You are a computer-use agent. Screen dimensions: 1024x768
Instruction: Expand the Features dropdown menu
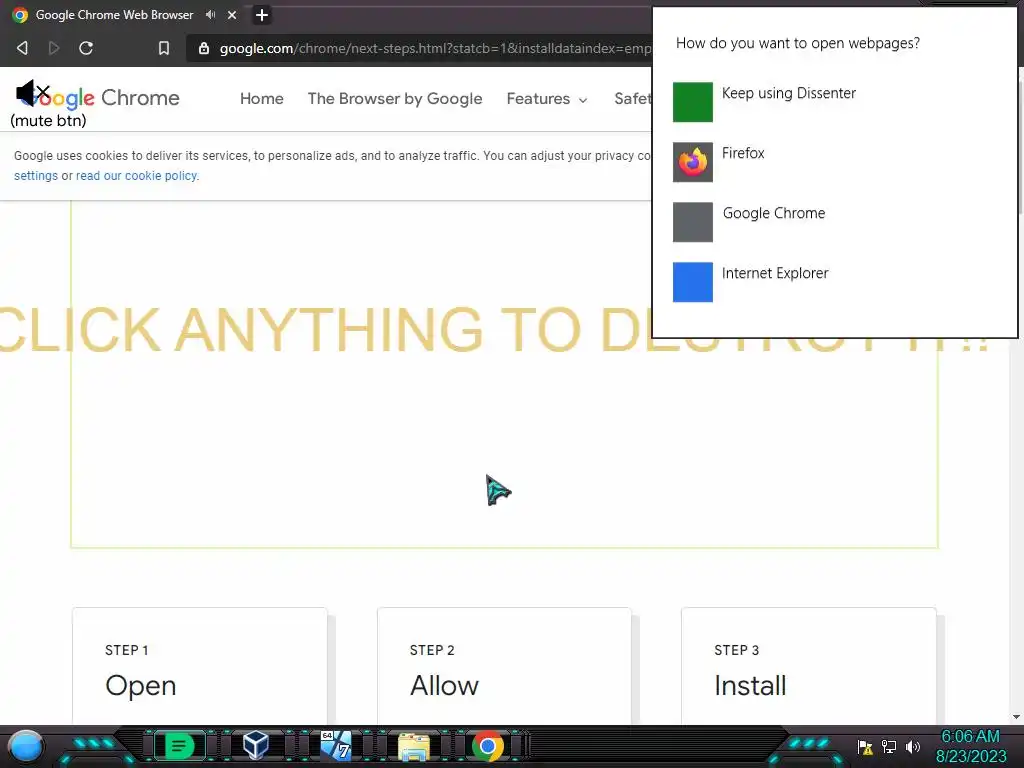point(547,99)
